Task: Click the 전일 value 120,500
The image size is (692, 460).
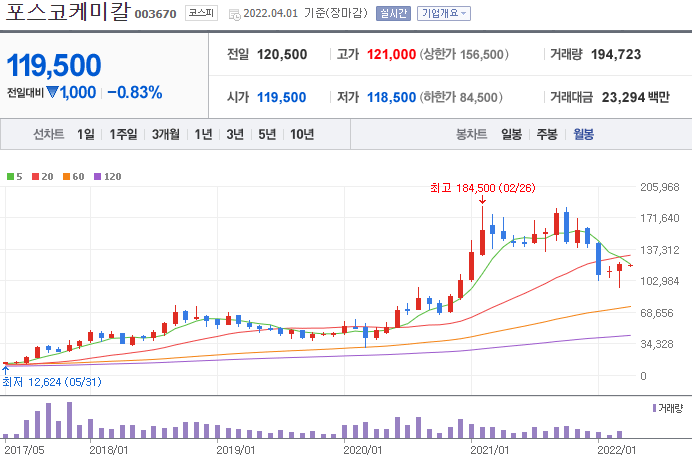Action: [282, 55]
